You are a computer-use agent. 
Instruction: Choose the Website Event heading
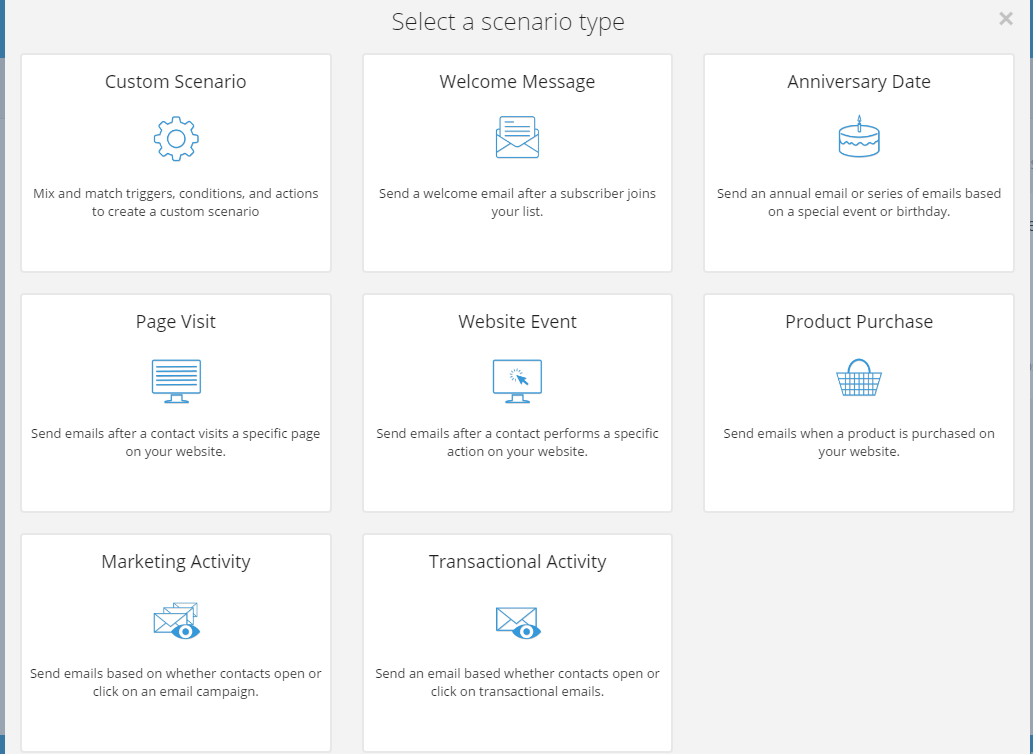pos(517,322)
